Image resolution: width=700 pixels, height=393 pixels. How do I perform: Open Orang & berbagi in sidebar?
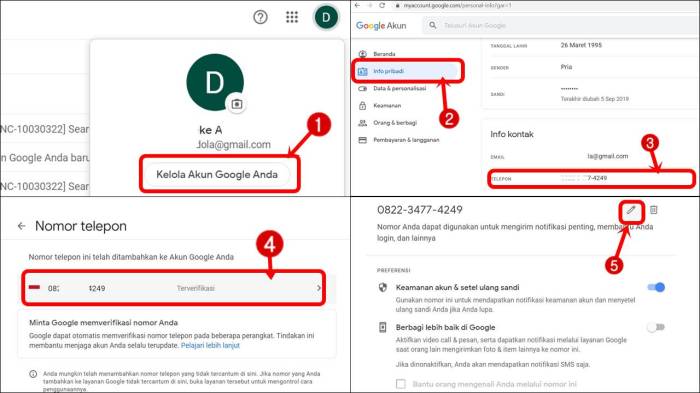click(x=395, y=123)
